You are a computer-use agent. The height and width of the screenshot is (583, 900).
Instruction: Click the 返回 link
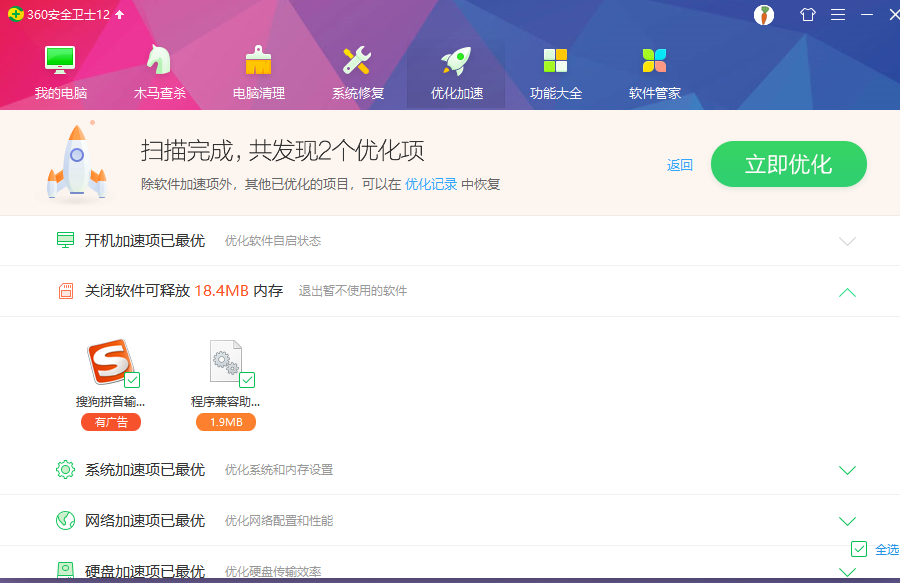[680, 165]
